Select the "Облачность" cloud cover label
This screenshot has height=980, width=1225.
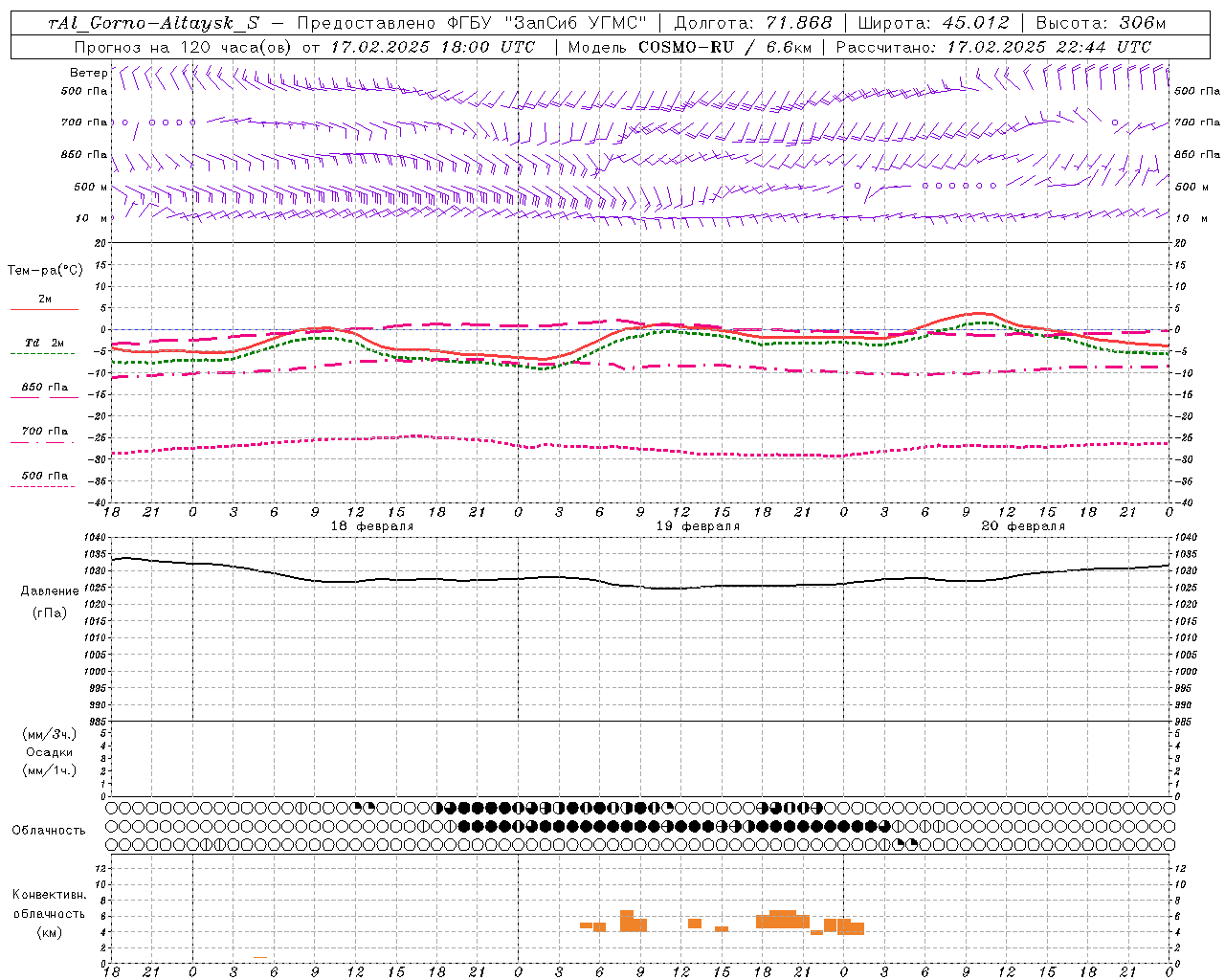49,831
